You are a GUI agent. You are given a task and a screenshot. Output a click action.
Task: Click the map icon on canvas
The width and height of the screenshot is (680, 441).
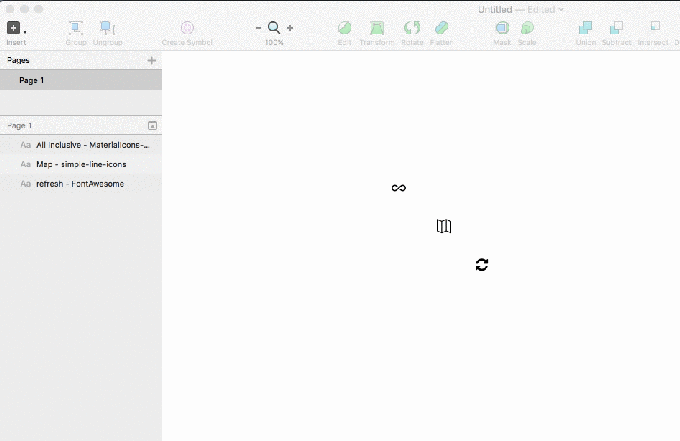(x=444, y=226)
